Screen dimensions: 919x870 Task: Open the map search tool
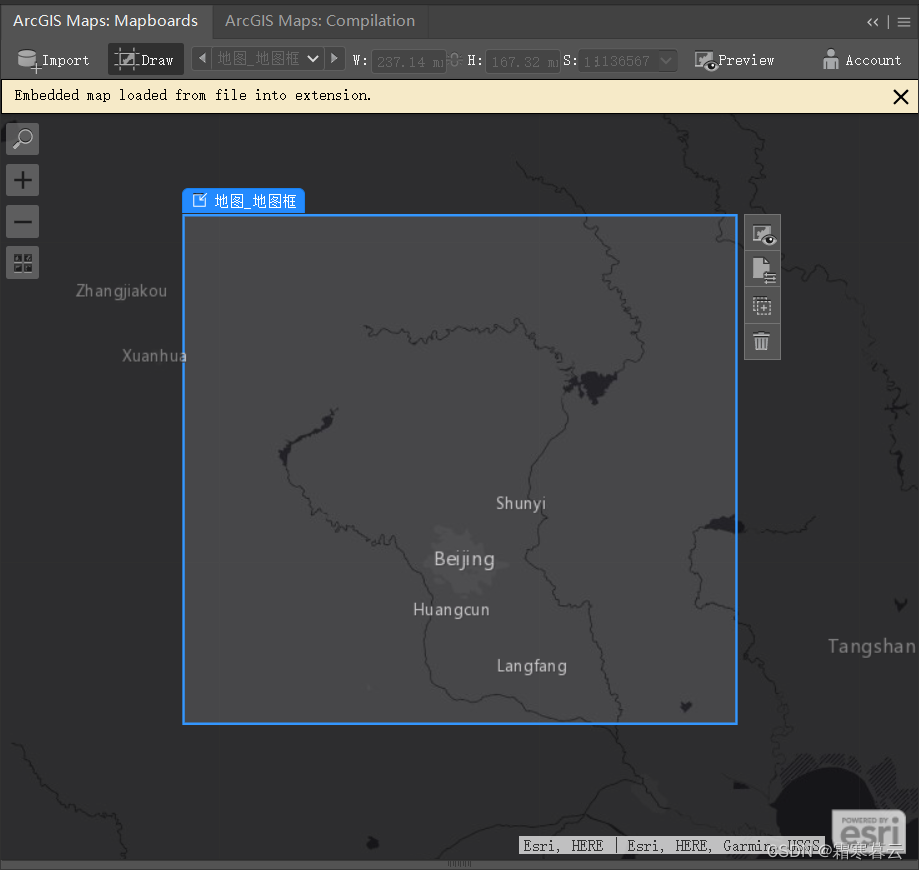click(22, 138)
